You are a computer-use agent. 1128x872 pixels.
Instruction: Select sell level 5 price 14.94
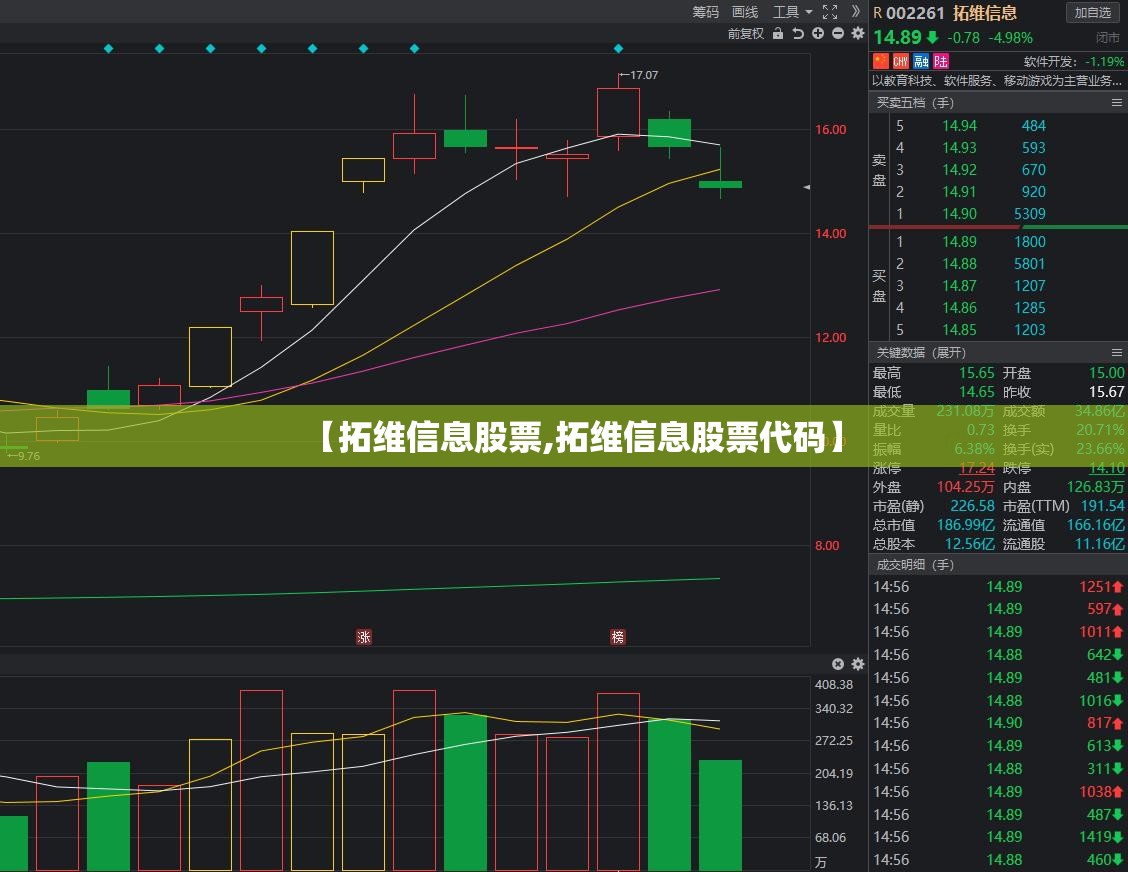coord(960,126)
